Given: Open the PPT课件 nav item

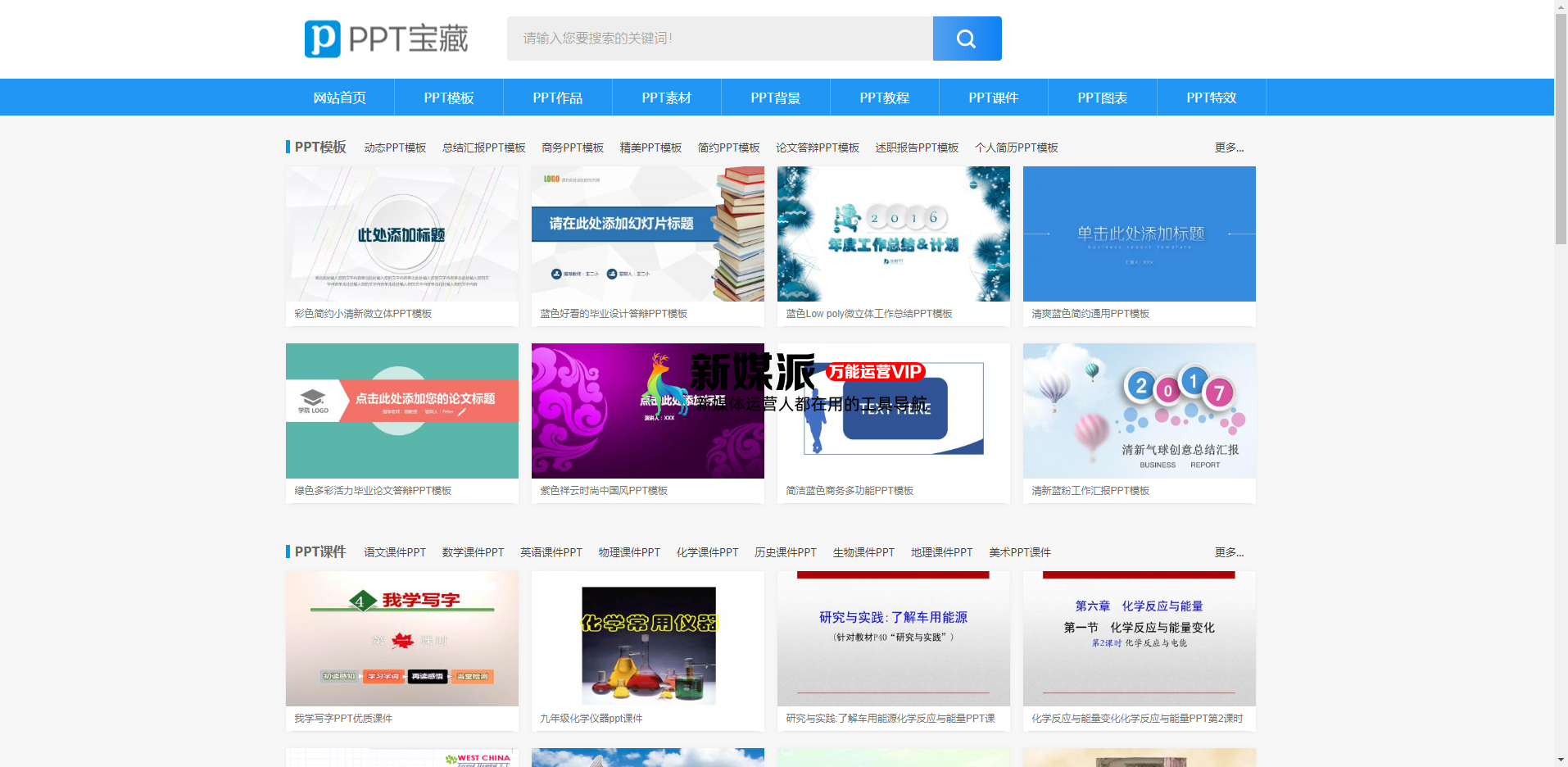Looking at the screenshot, I should [994, 98].
